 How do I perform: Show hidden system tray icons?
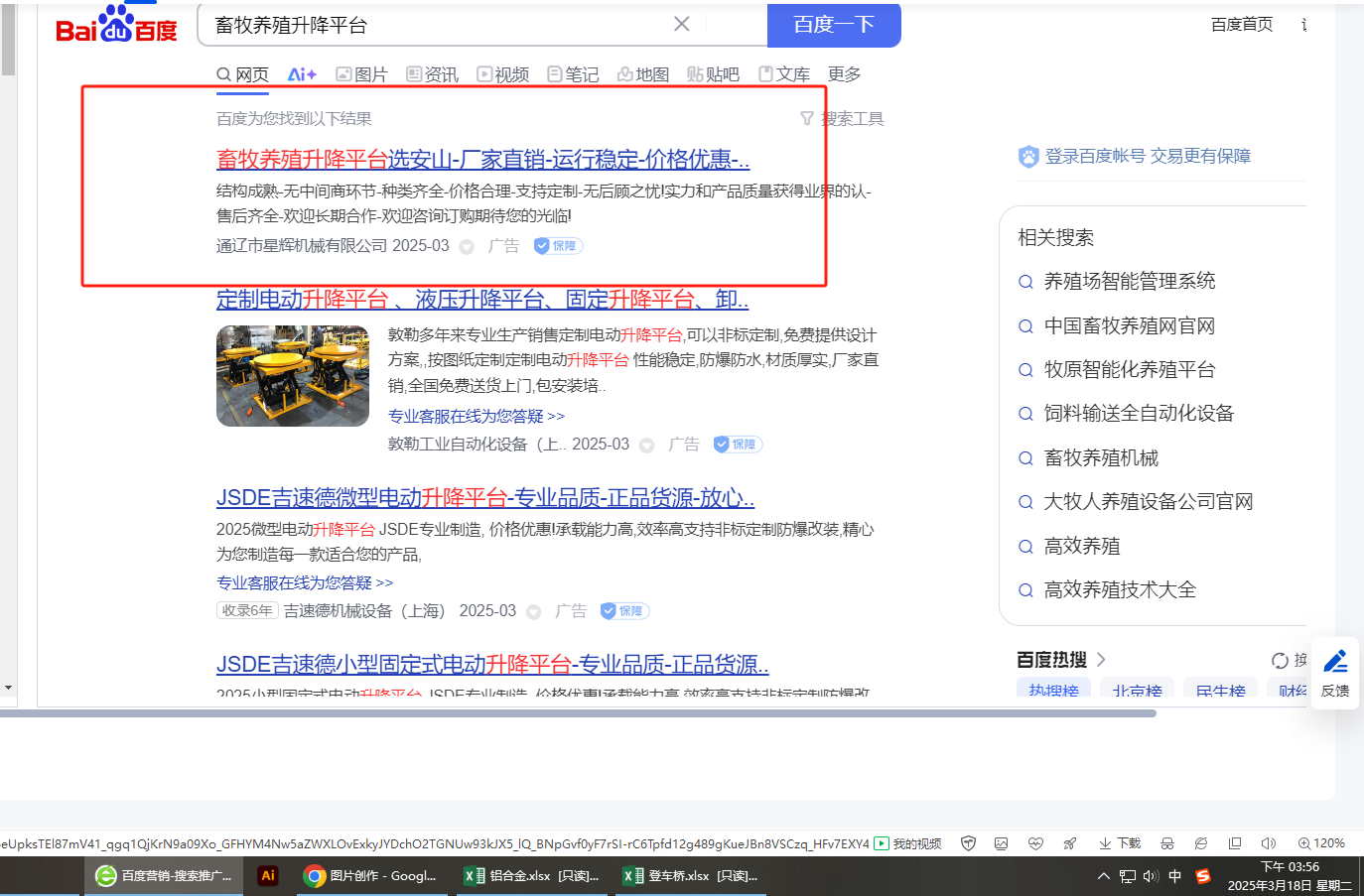coord(1103,876)
